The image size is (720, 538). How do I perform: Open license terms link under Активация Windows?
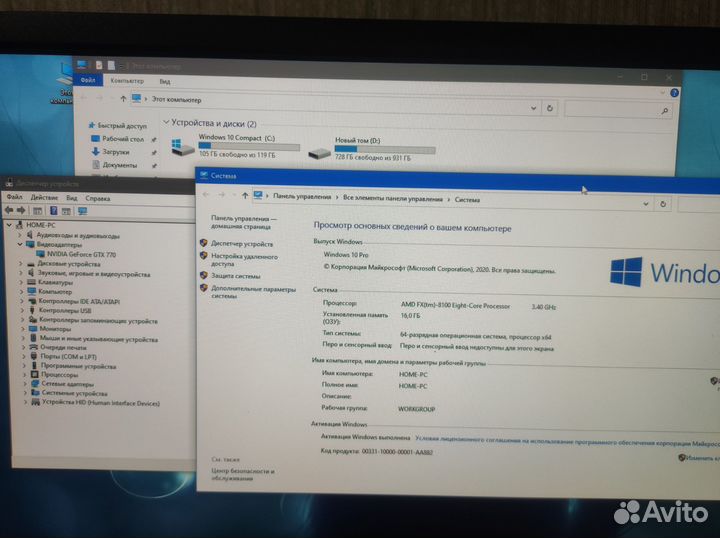coord(567,441)
